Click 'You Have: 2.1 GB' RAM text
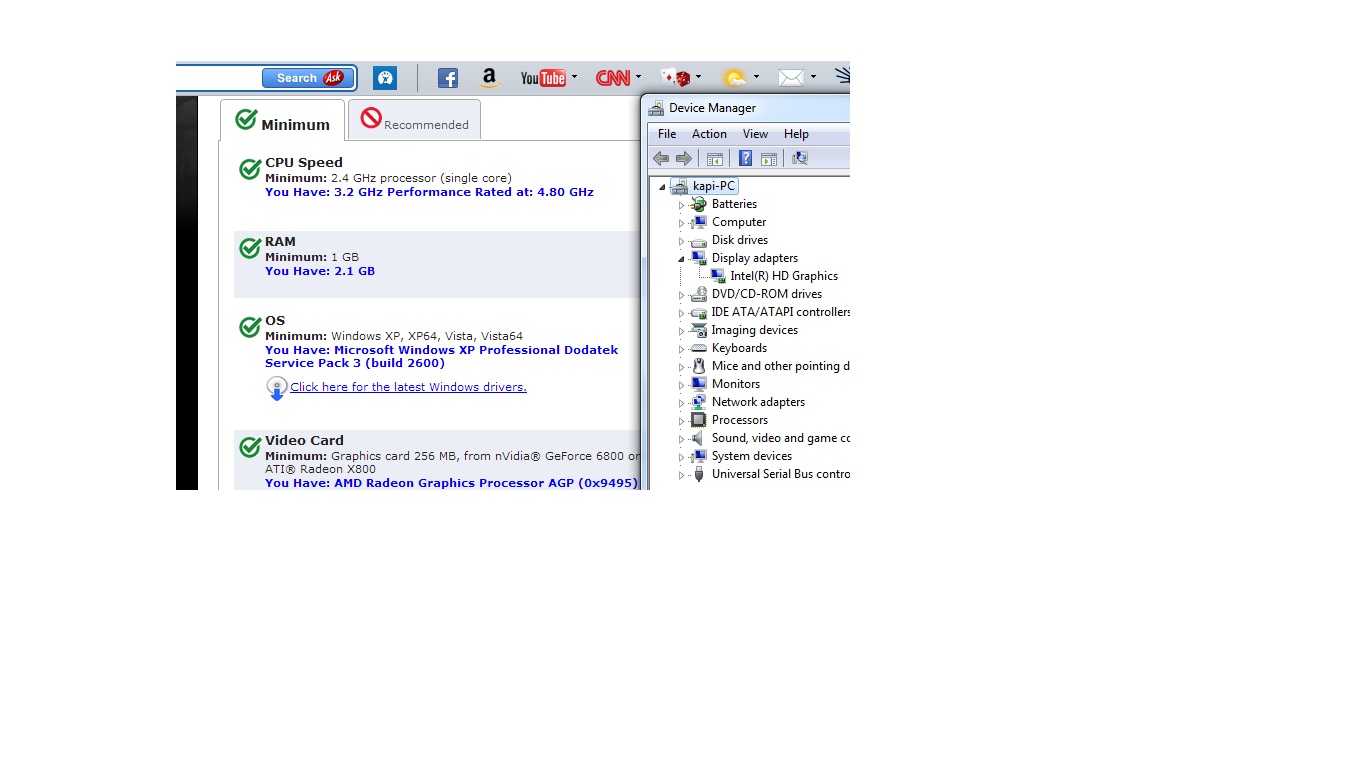The image size is (1366, 768). [320, 271]
